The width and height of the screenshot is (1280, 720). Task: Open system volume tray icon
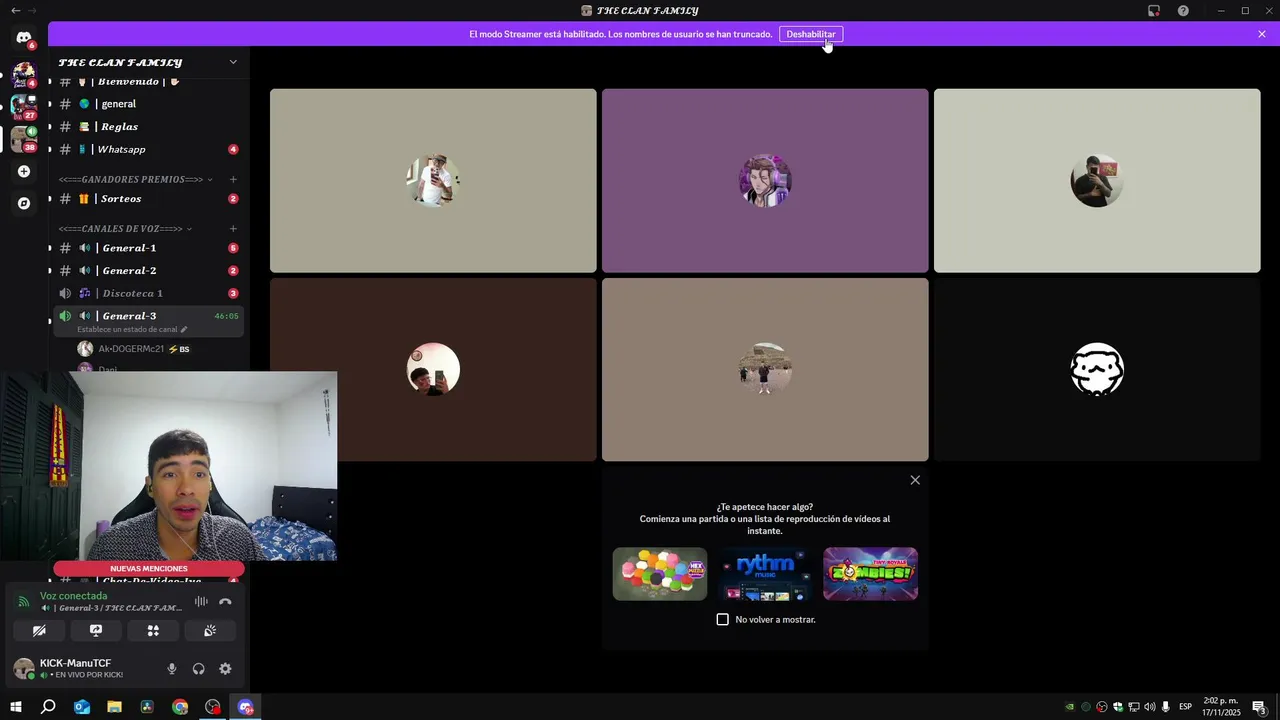[1149, 707]
